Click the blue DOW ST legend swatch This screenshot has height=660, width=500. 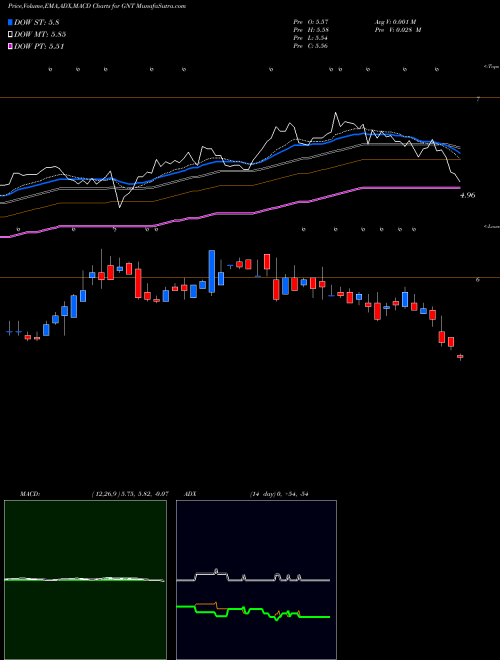11,23
